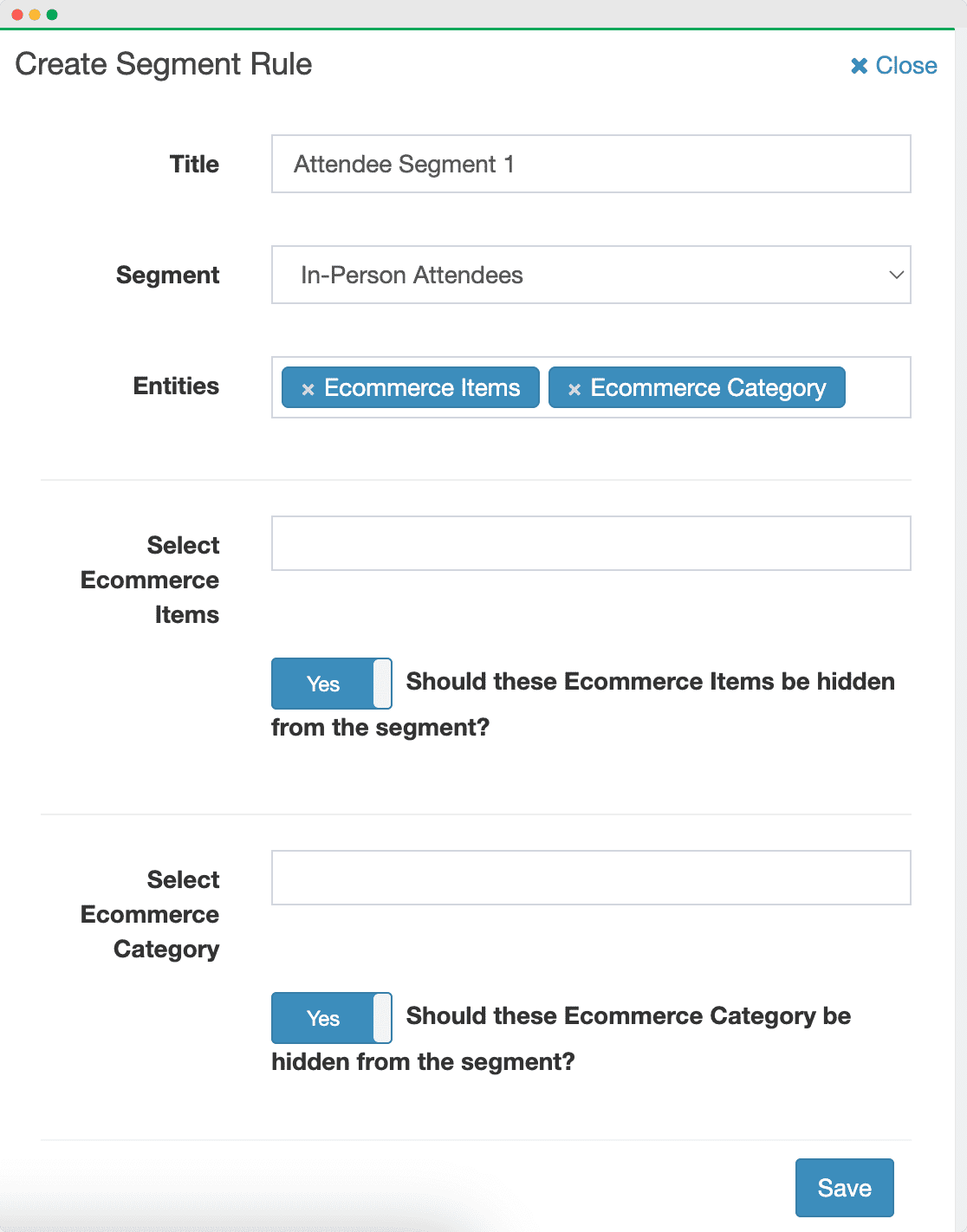Image resolution: width=967 pixels, height=1232 pixels.
Task: Open the Segment dropdown
Action: 591,275
